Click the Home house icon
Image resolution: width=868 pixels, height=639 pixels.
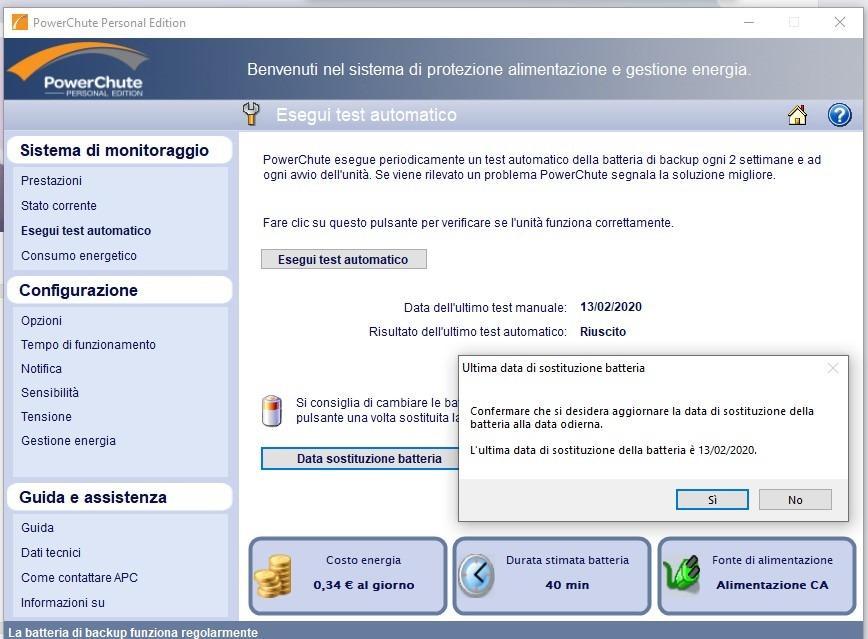(x=797, y=115)
